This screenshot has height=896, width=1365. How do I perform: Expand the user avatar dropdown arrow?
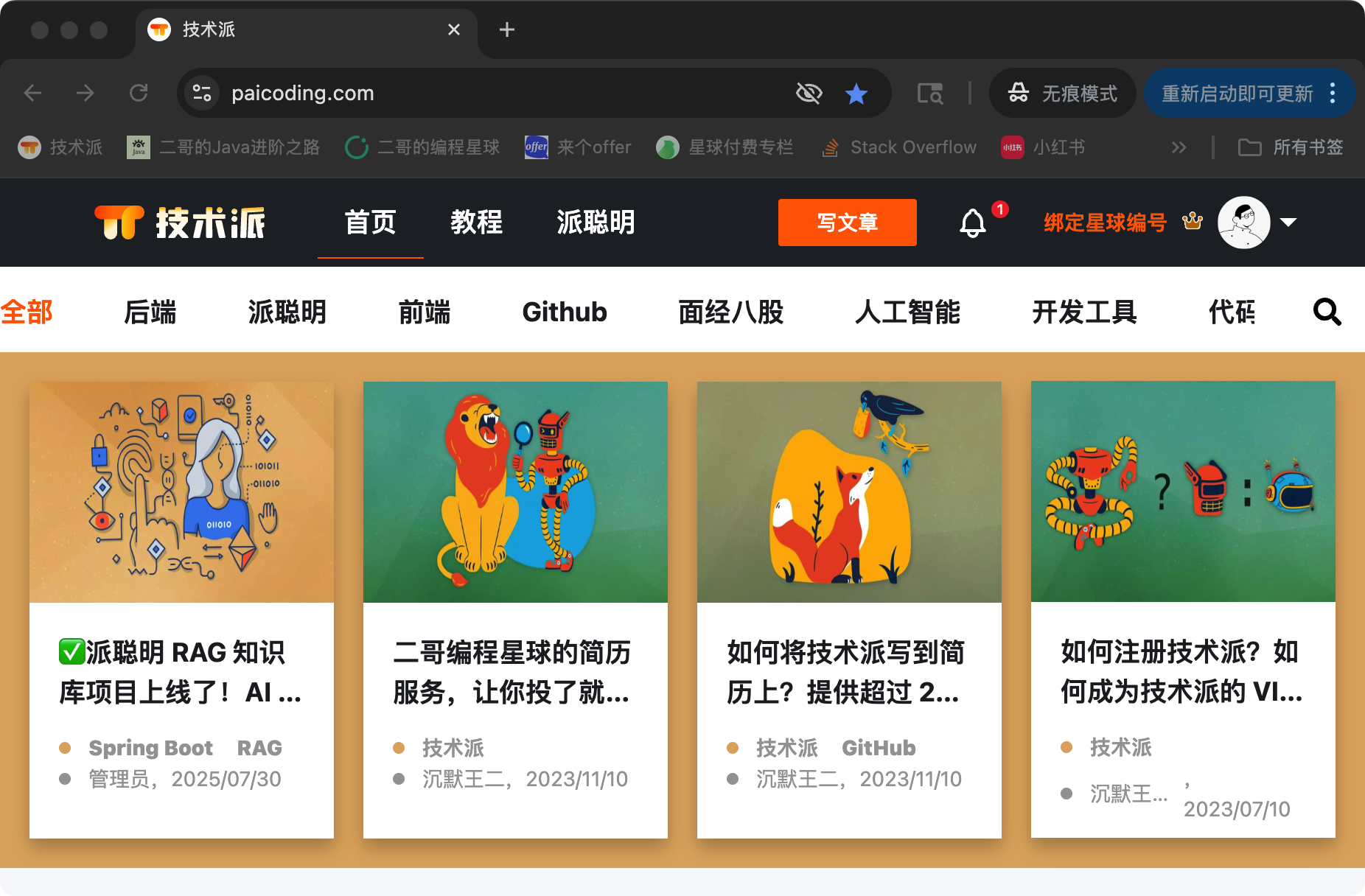(x=1288, y=223)
